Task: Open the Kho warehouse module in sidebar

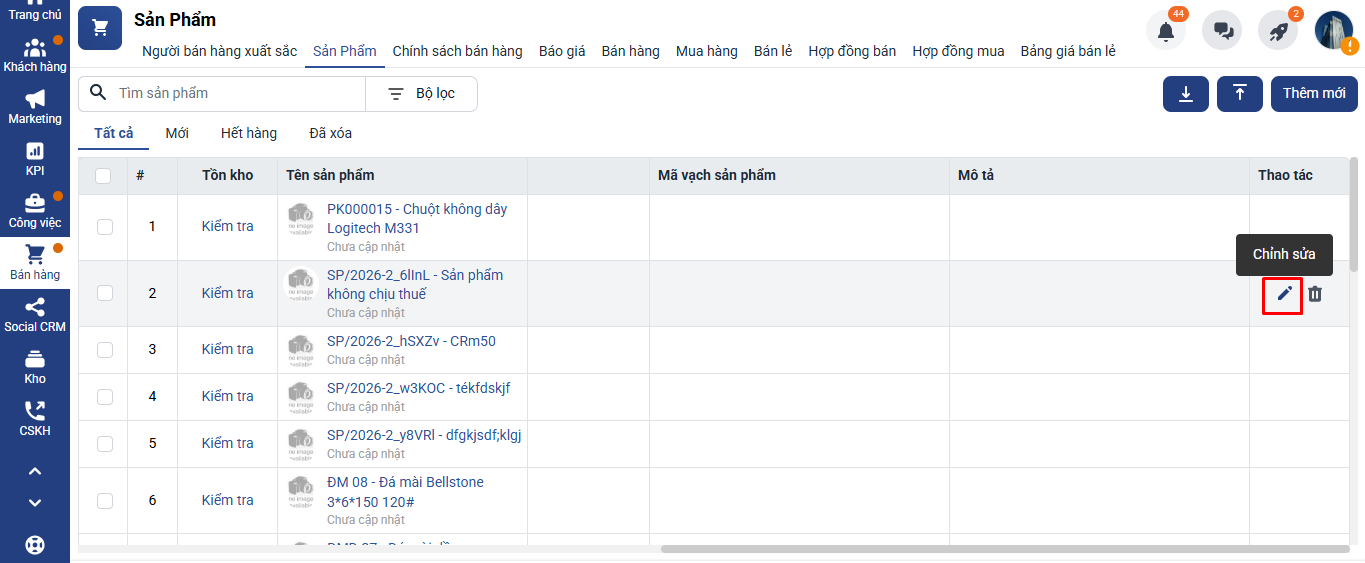Action: (35, 367)
